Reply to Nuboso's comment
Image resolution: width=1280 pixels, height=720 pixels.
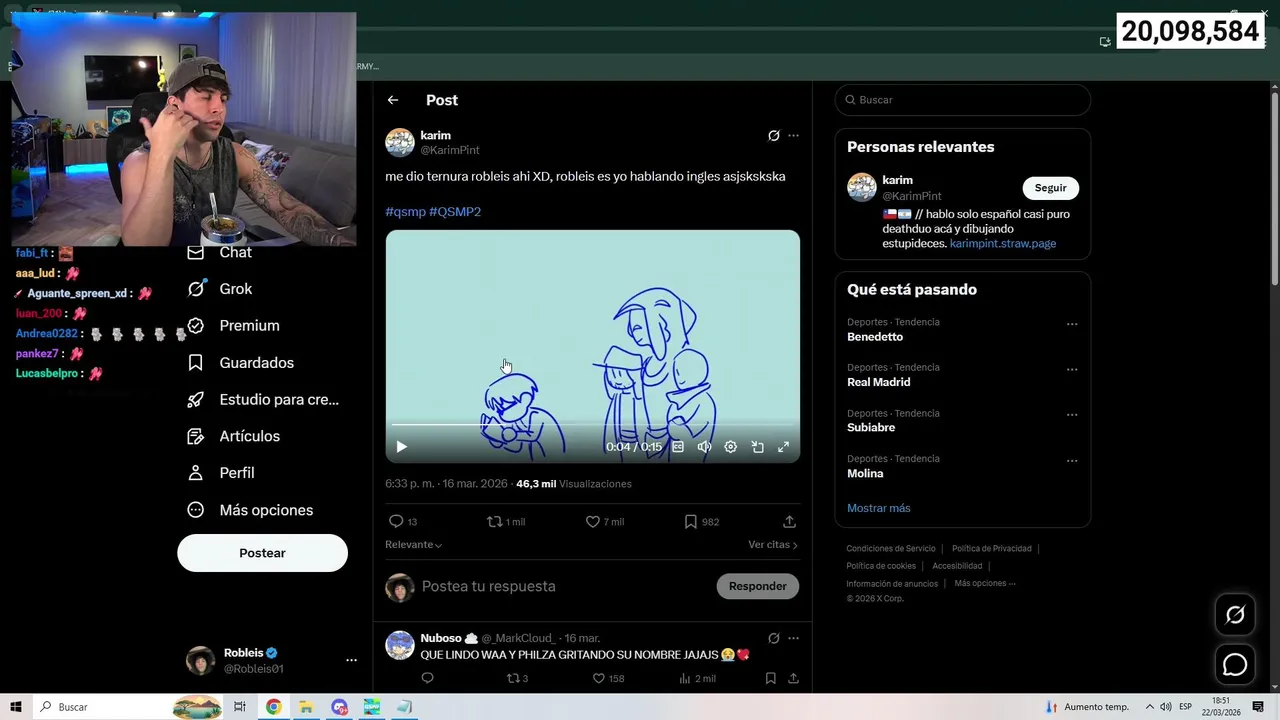[427, 678]
